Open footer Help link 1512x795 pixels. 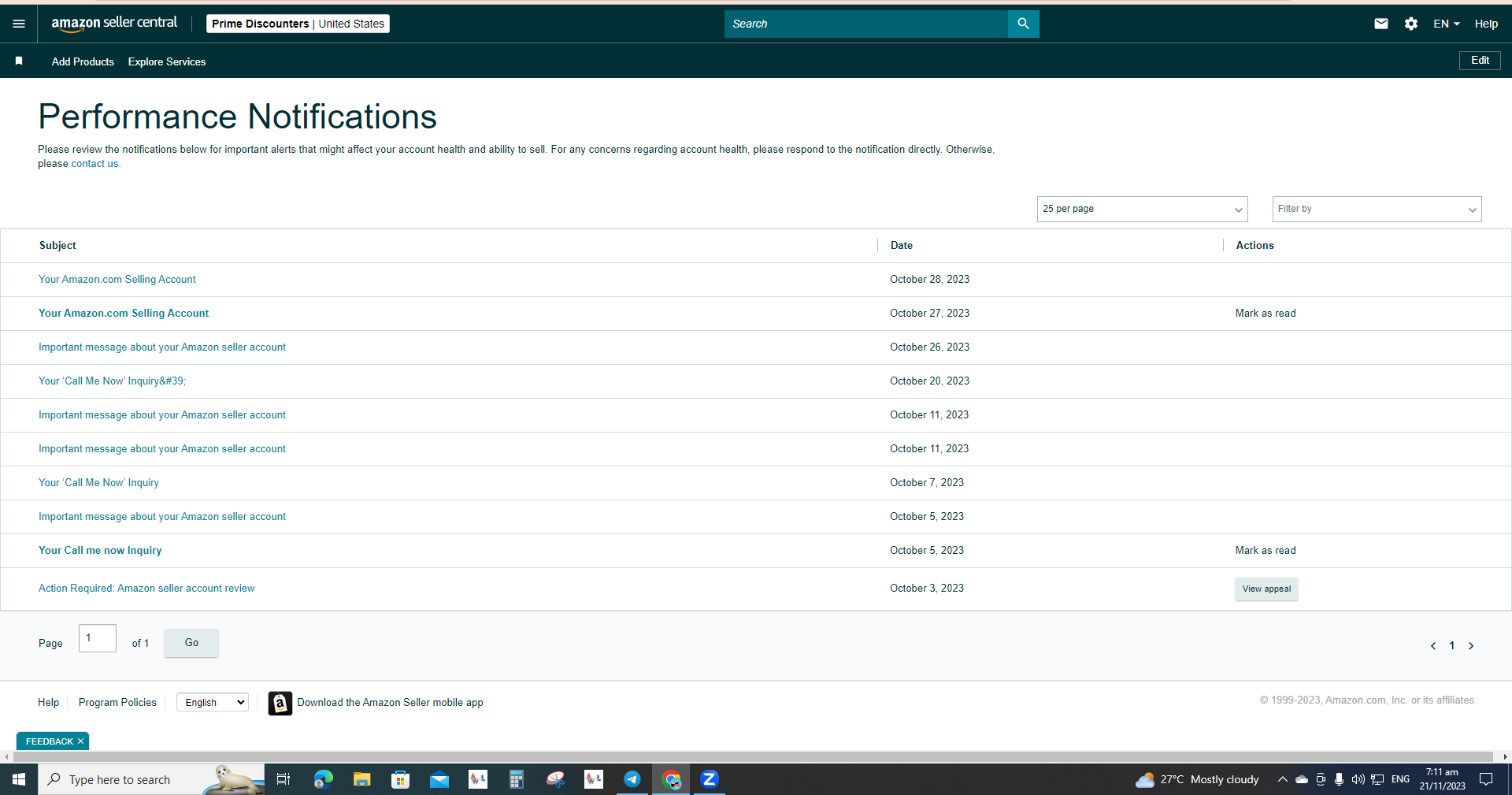point(48,702)
